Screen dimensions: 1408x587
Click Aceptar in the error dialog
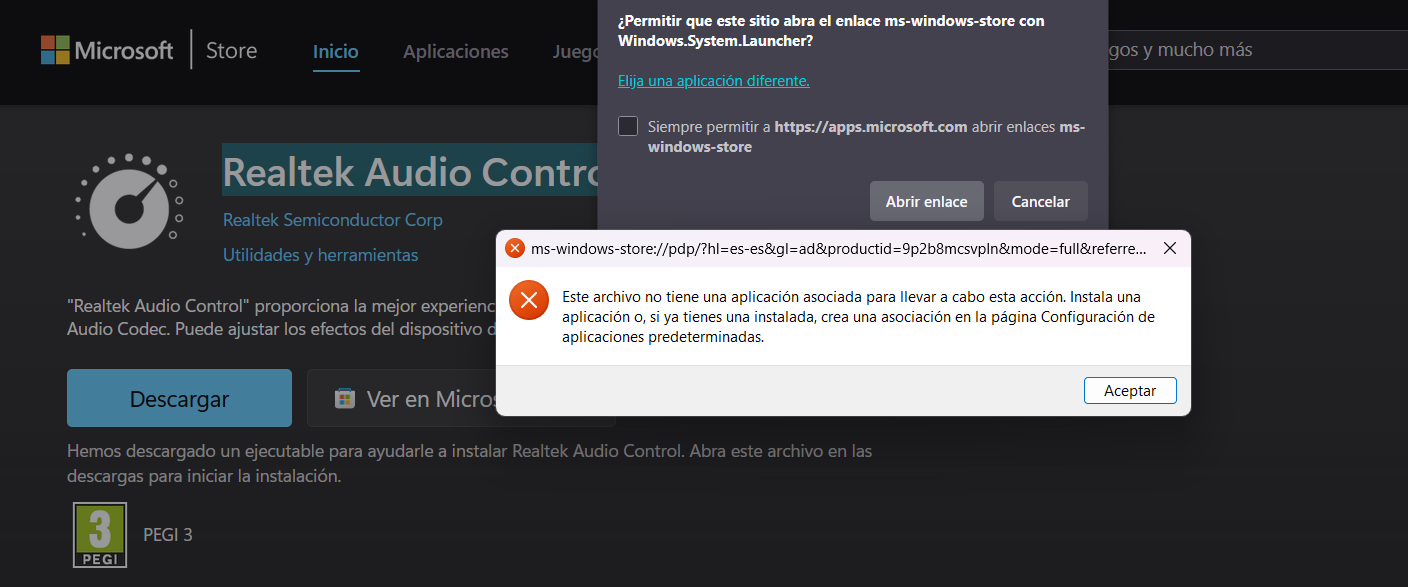[x=1130, y=390]
